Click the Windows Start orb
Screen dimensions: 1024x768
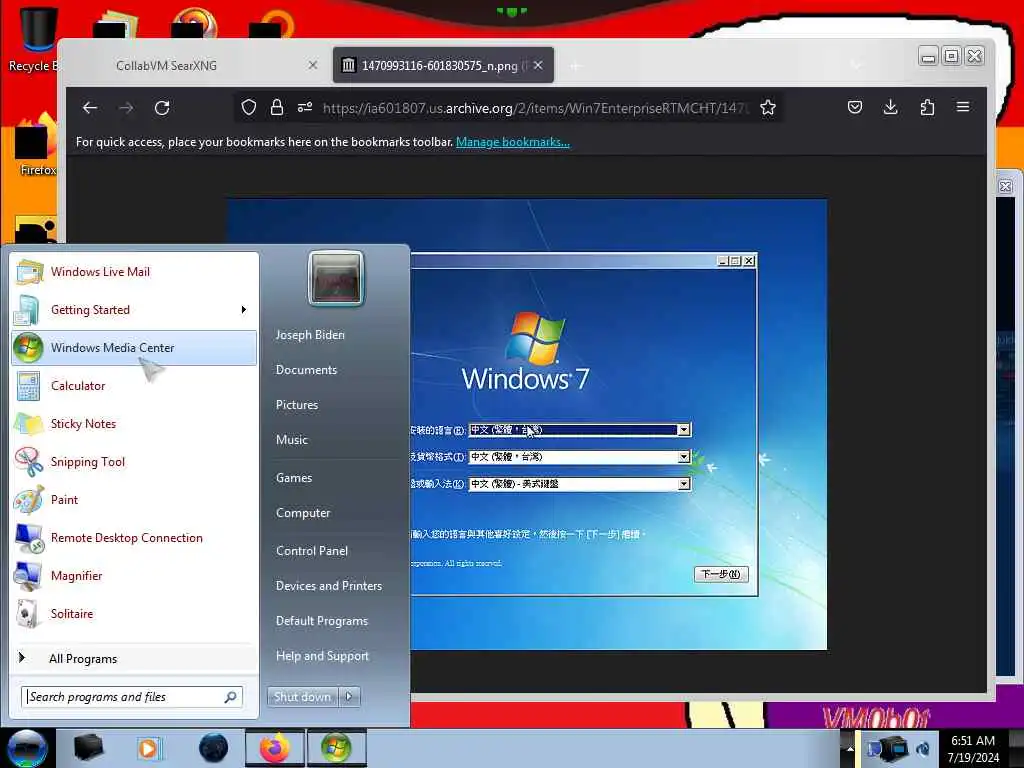click(x=26, y=748)
